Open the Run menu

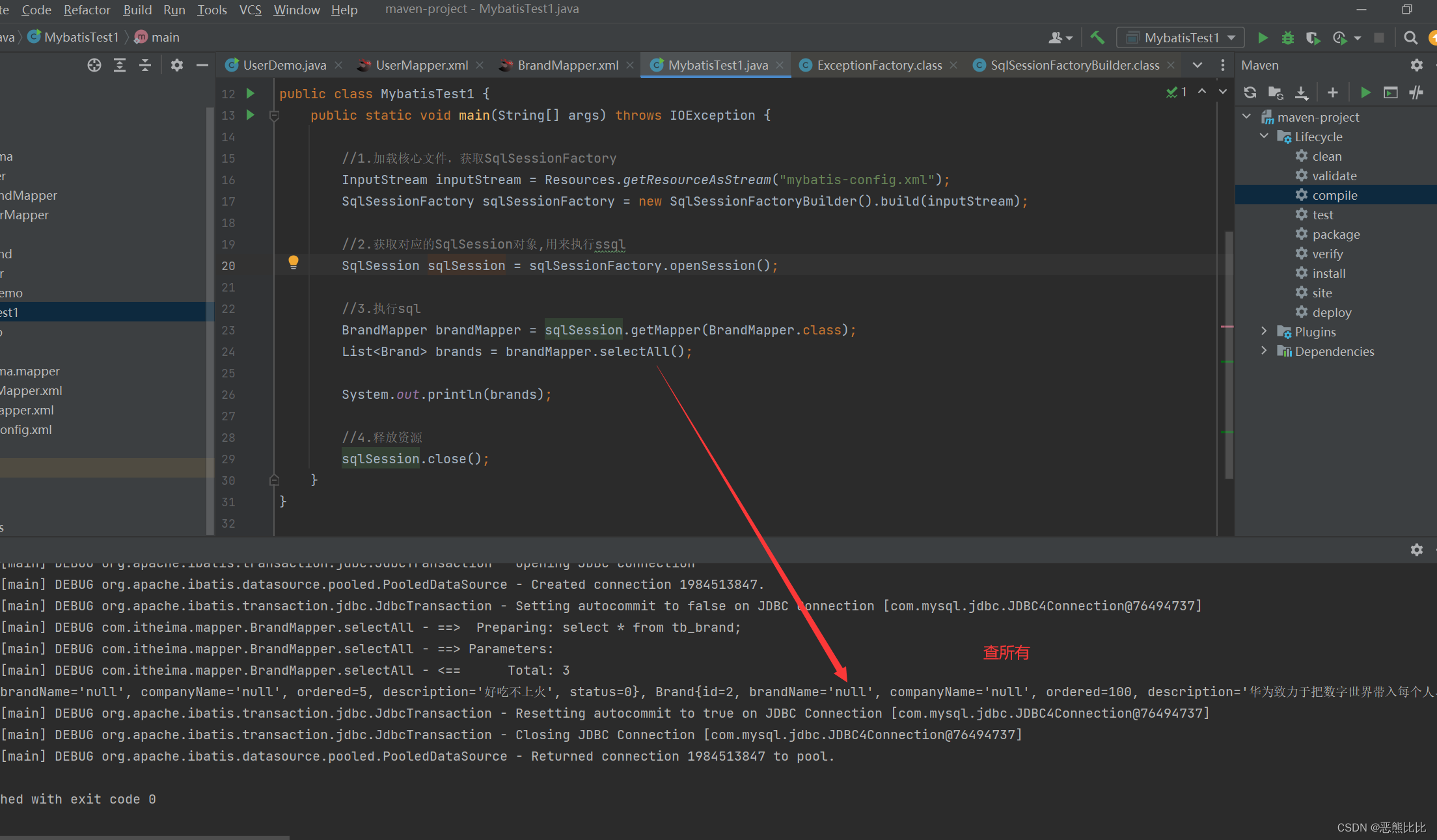pos(174,10)
